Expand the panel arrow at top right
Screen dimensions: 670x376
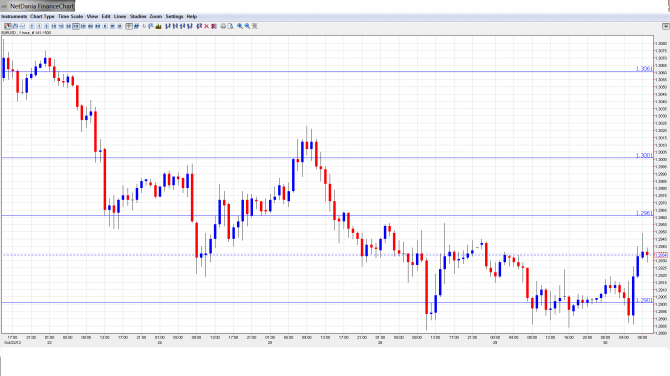[665, 26]
